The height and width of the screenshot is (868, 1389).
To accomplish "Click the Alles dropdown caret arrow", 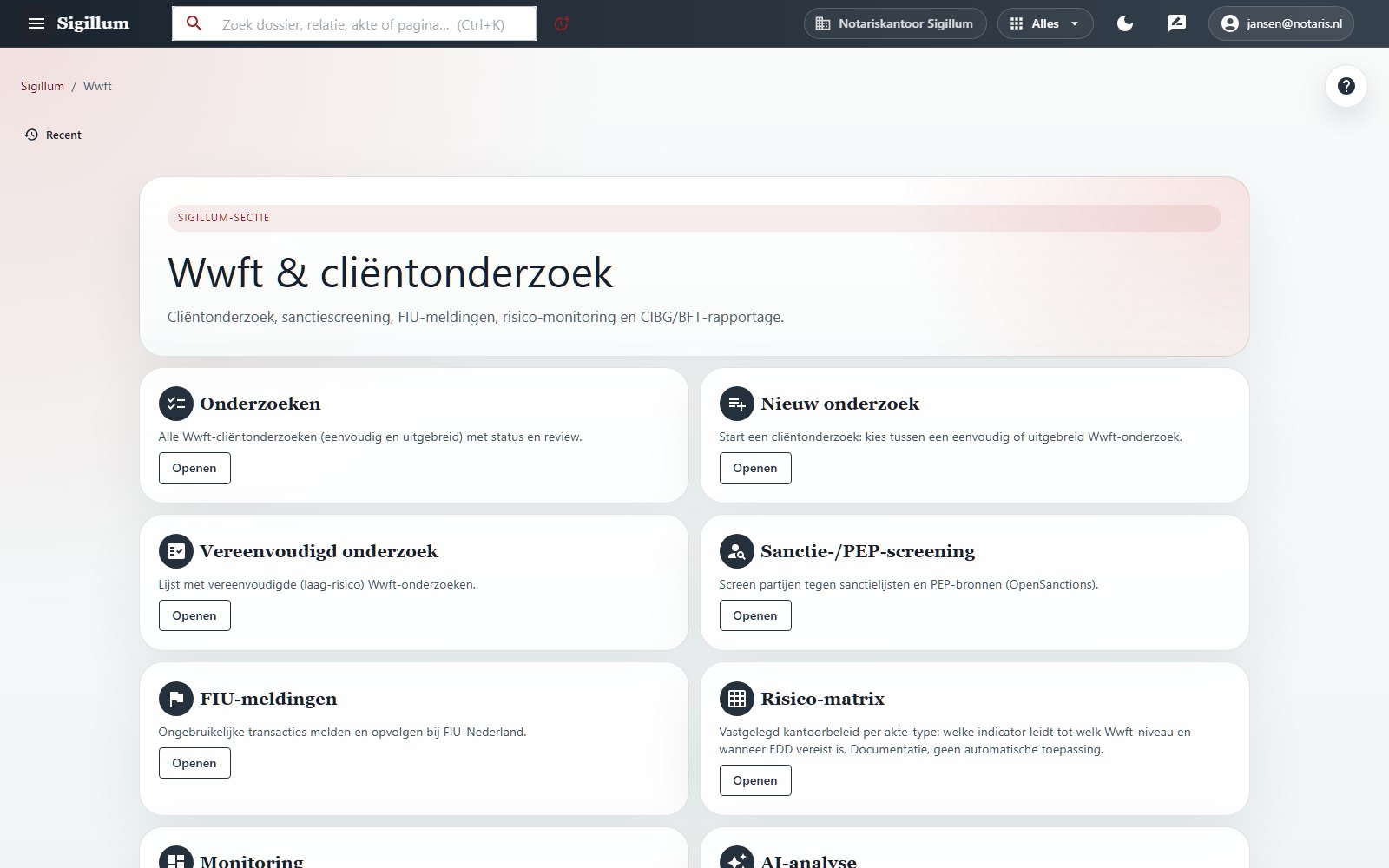I will point(1075,23).
